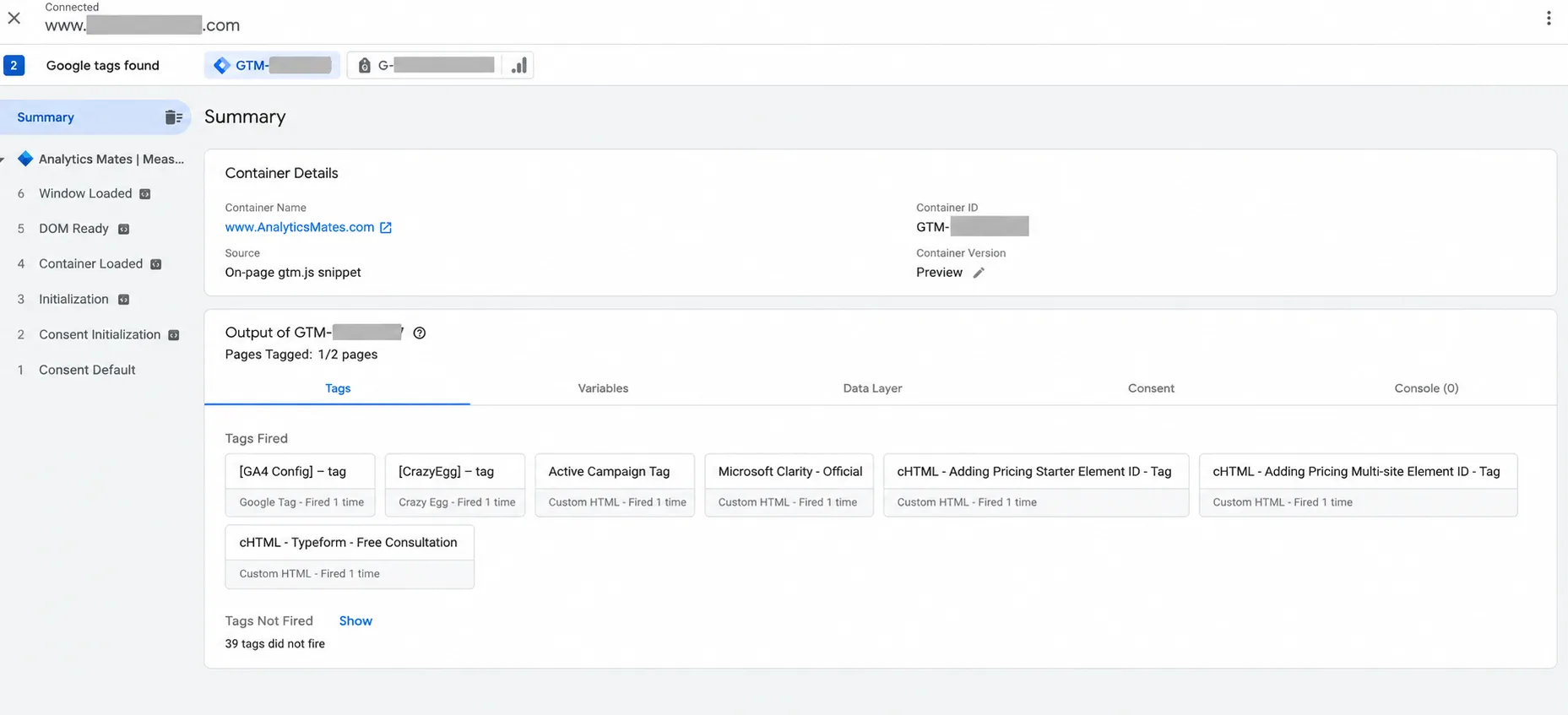Switch to the Data Layer tab
This screenshot has height=715, width=1568.
tap(872, 388)
